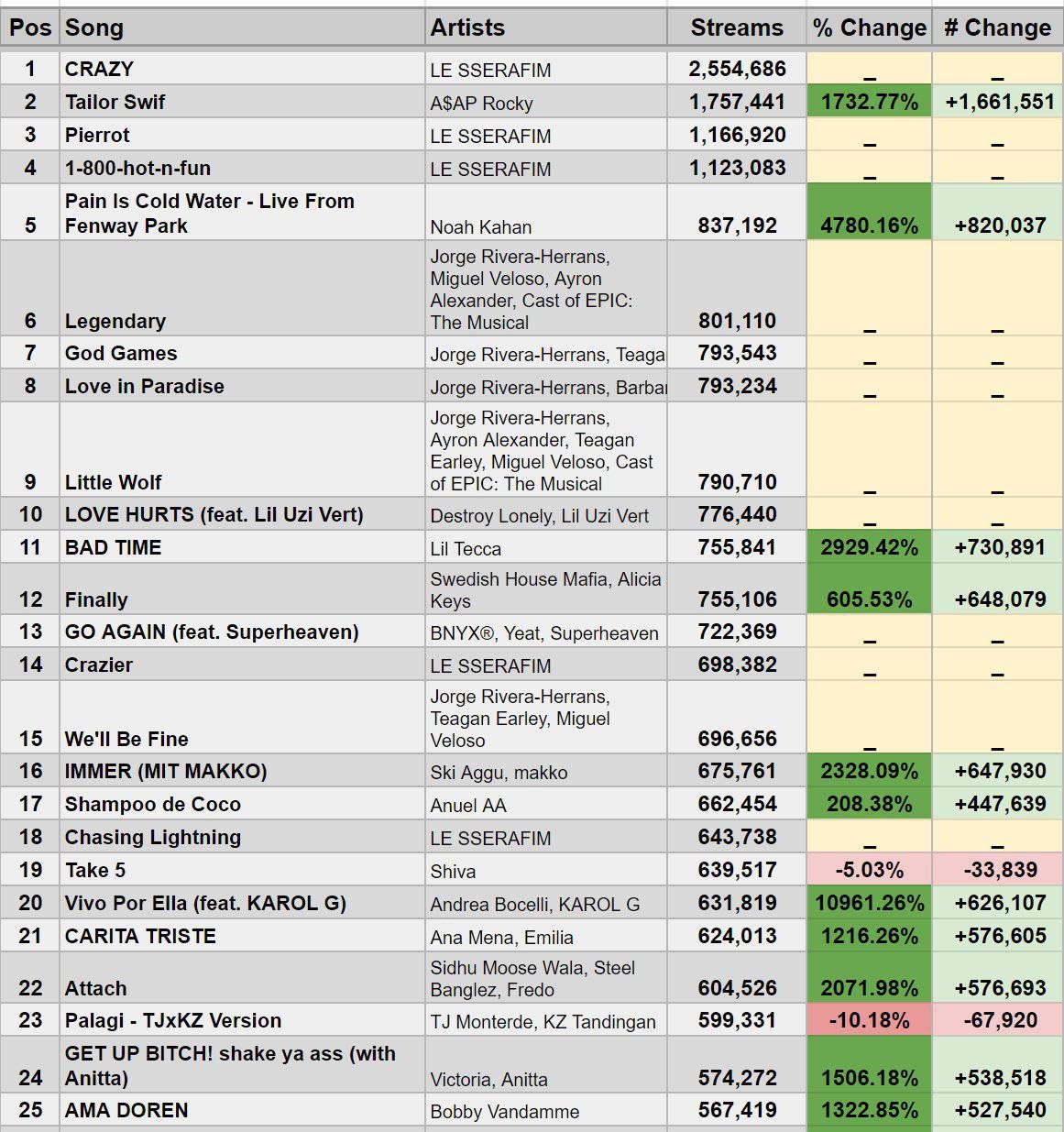Click the 698,382 streams value
This screenshot has width=1064, height=1132.
[737, 665]
